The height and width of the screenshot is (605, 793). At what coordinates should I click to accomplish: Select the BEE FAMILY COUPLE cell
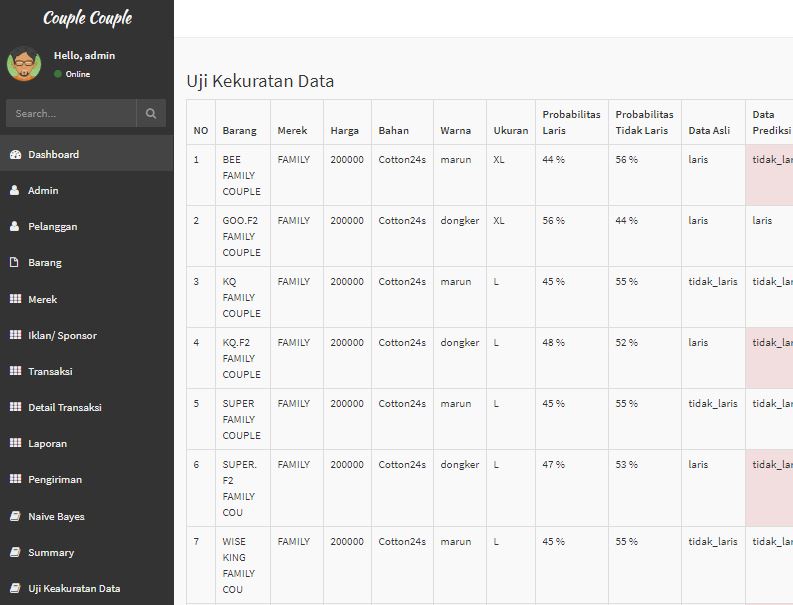click(x=243, y=175)
